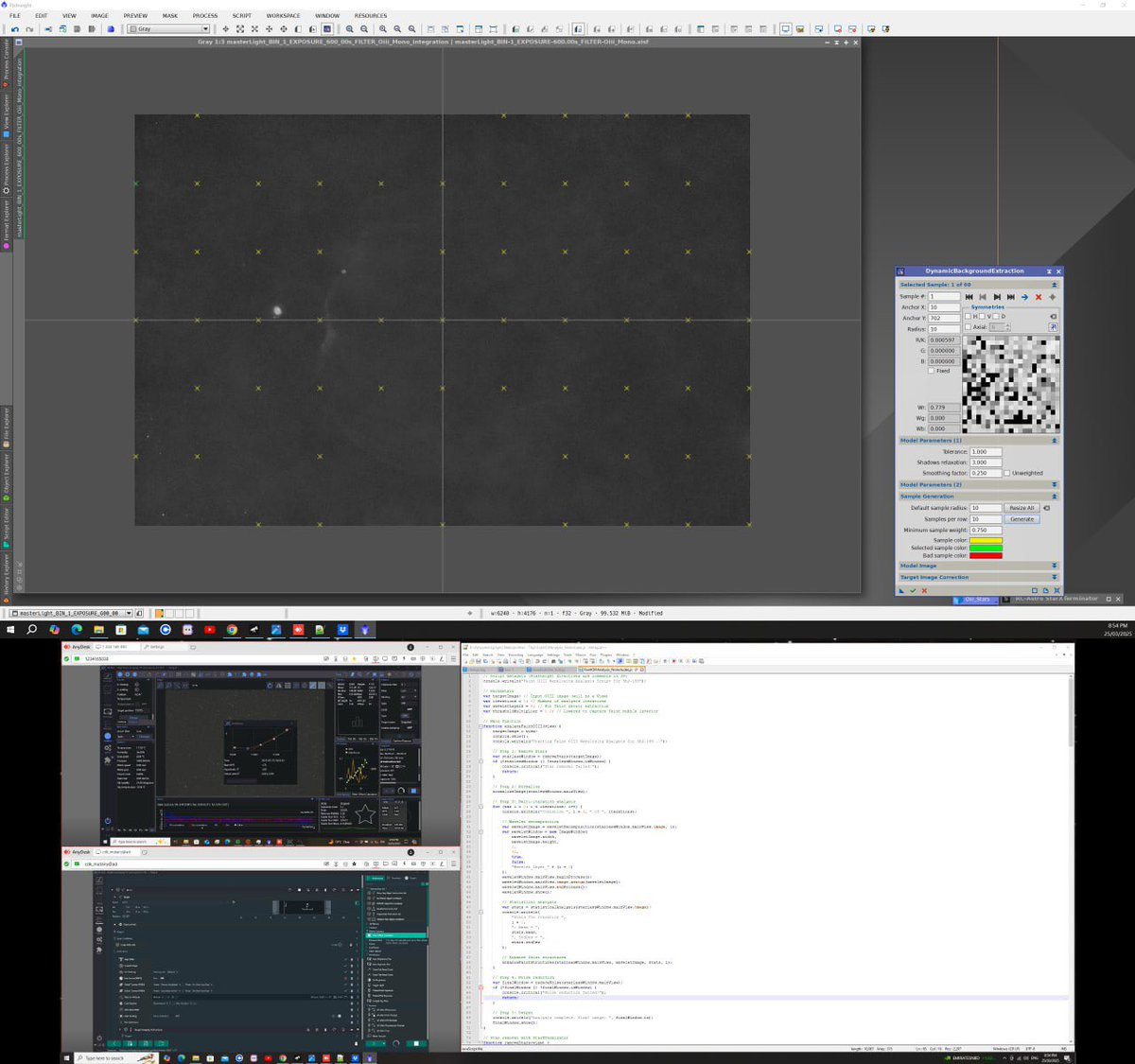Click the yellow Sample color swatch

(x=986, y=540)
